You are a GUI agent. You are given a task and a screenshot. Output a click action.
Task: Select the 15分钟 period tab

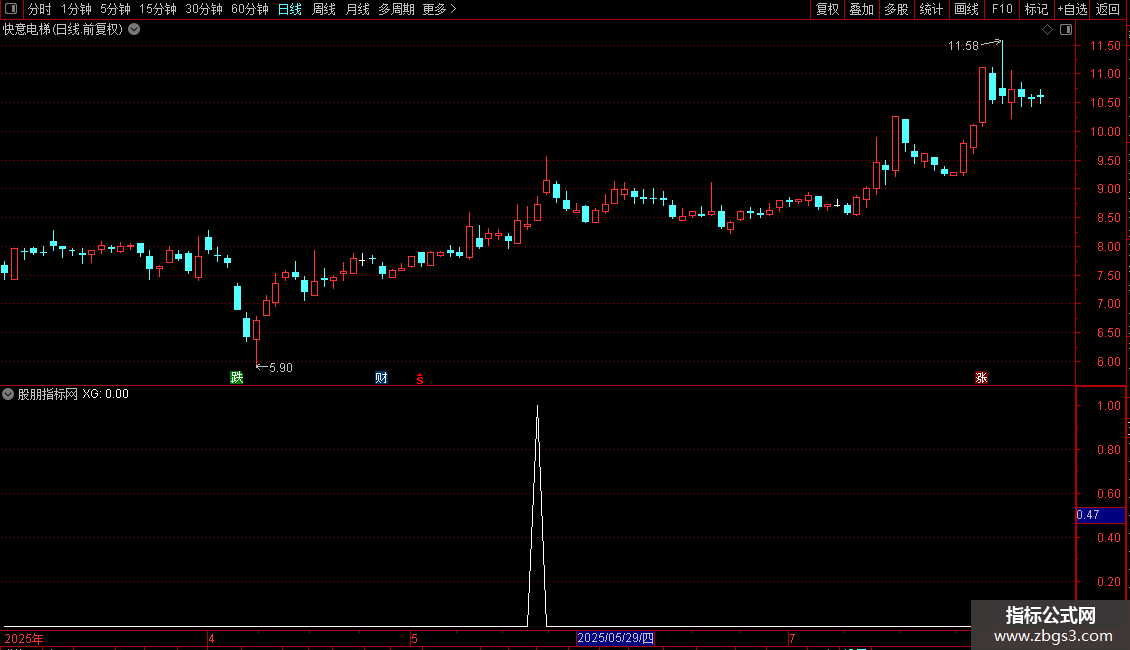157,9
